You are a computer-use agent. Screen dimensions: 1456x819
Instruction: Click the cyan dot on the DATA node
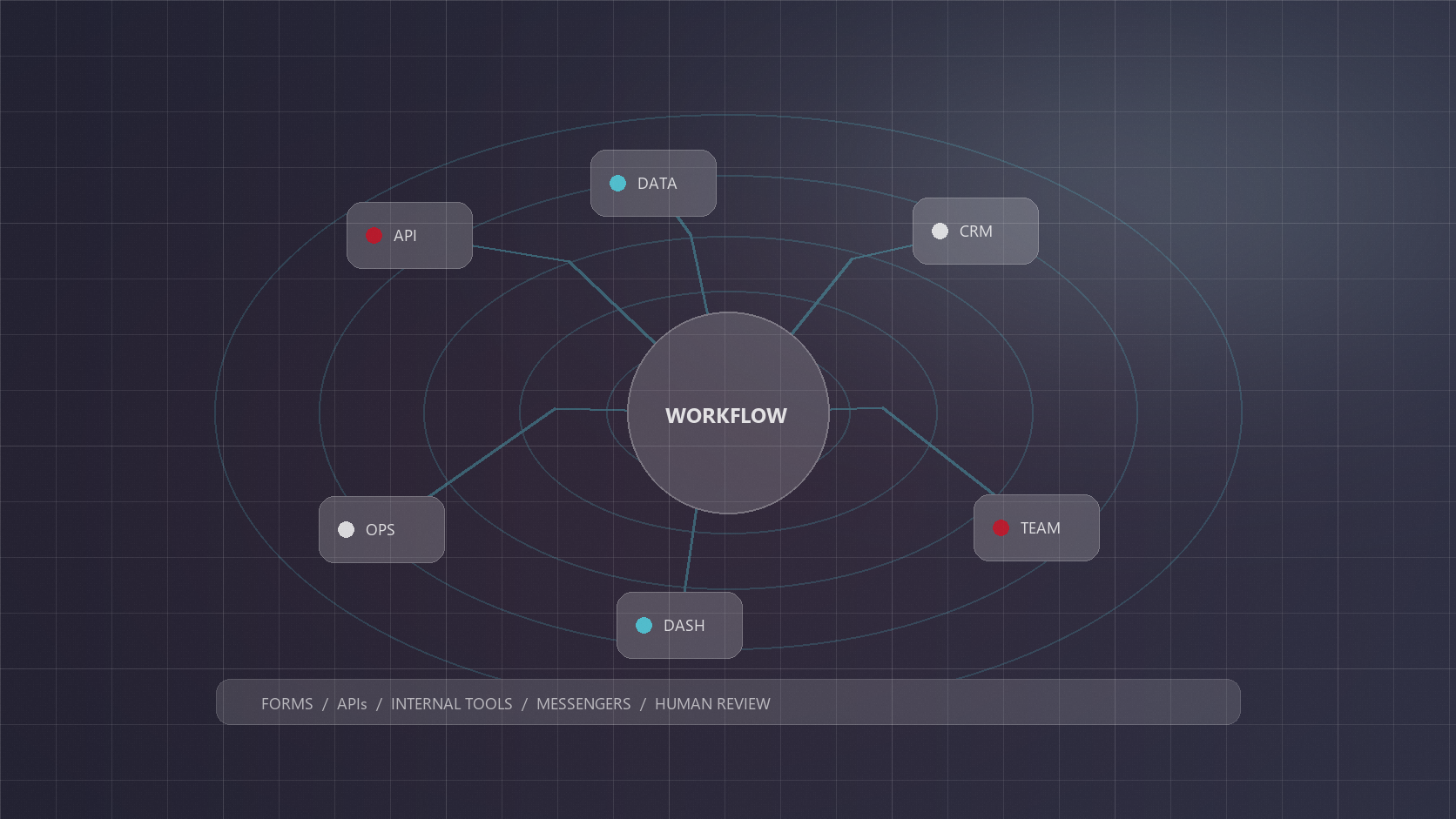tap(617, 184)
